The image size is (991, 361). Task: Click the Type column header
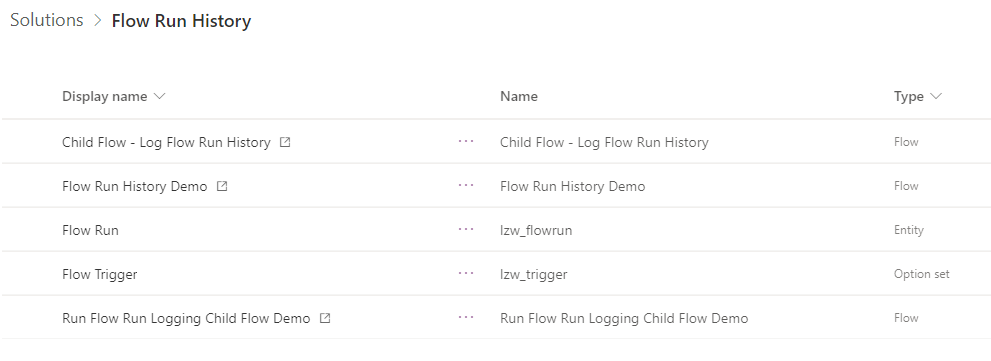click(909, 97)
